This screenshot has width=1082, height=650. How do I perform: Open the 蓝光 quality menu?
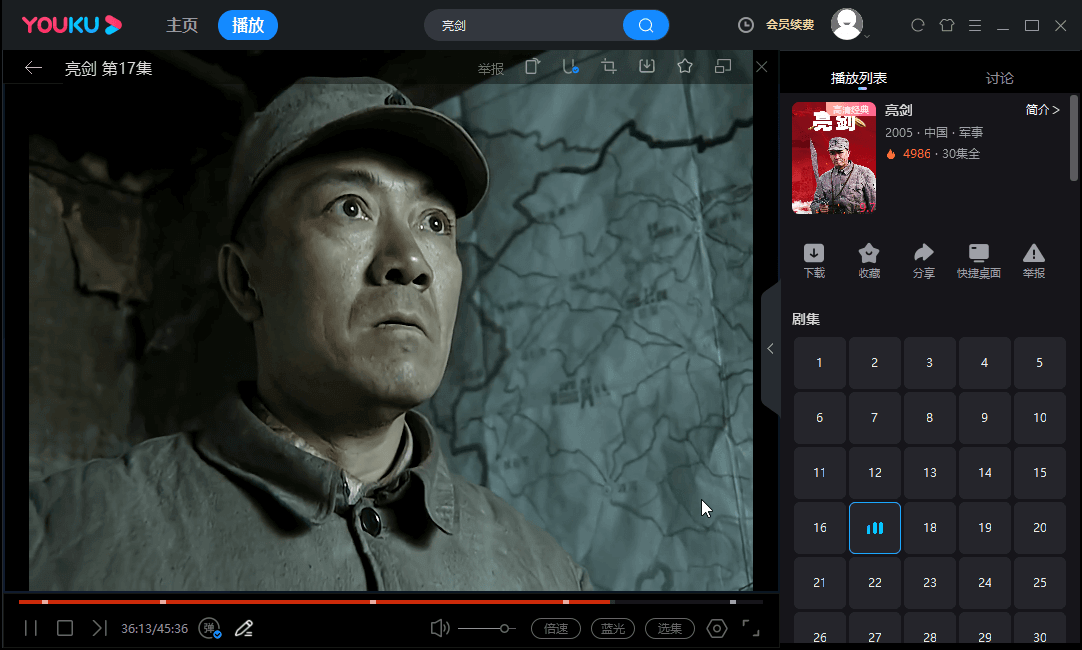click(x=613, y=629)
